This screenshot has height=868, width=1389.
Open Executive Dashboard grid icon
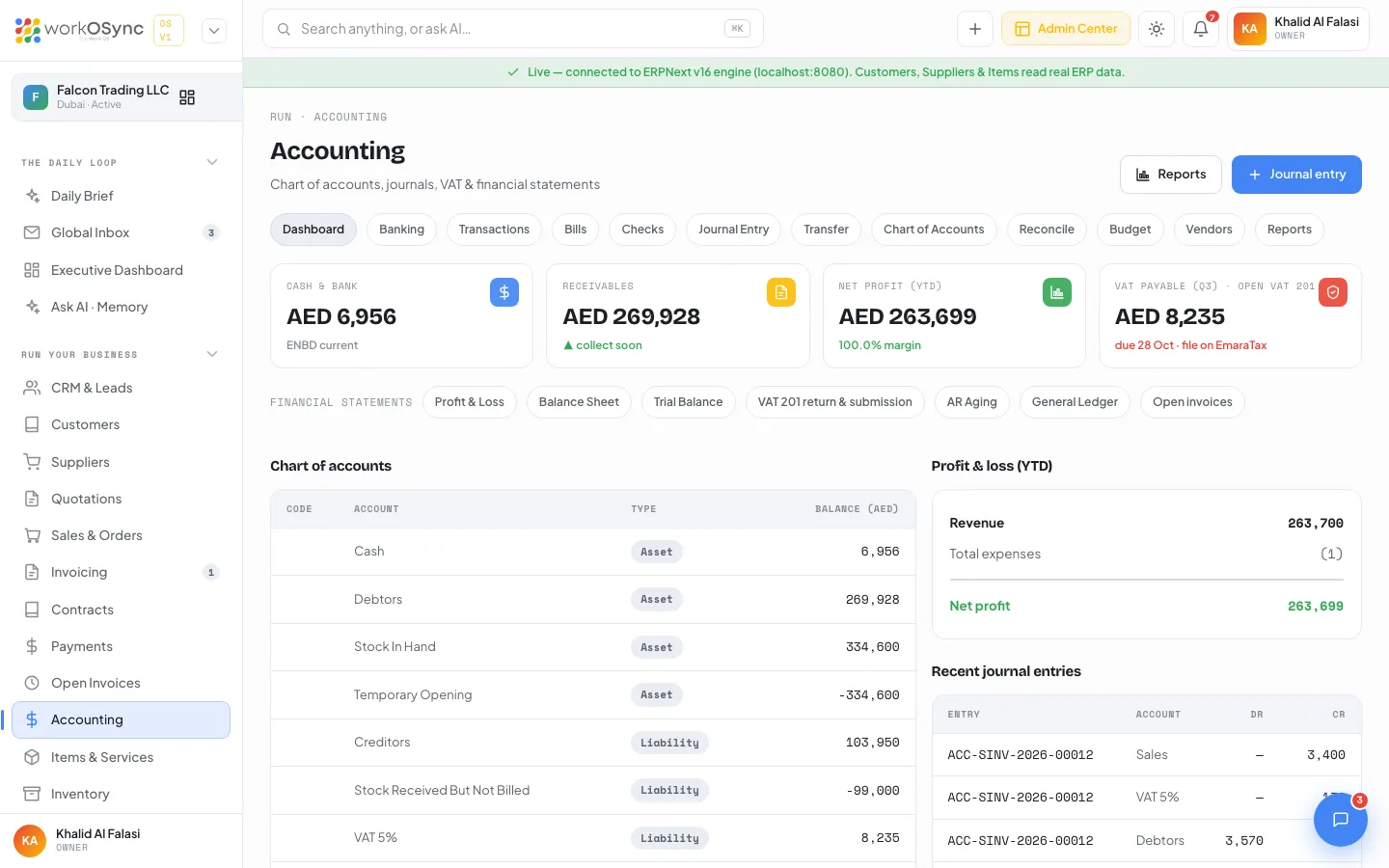[32, 270]
